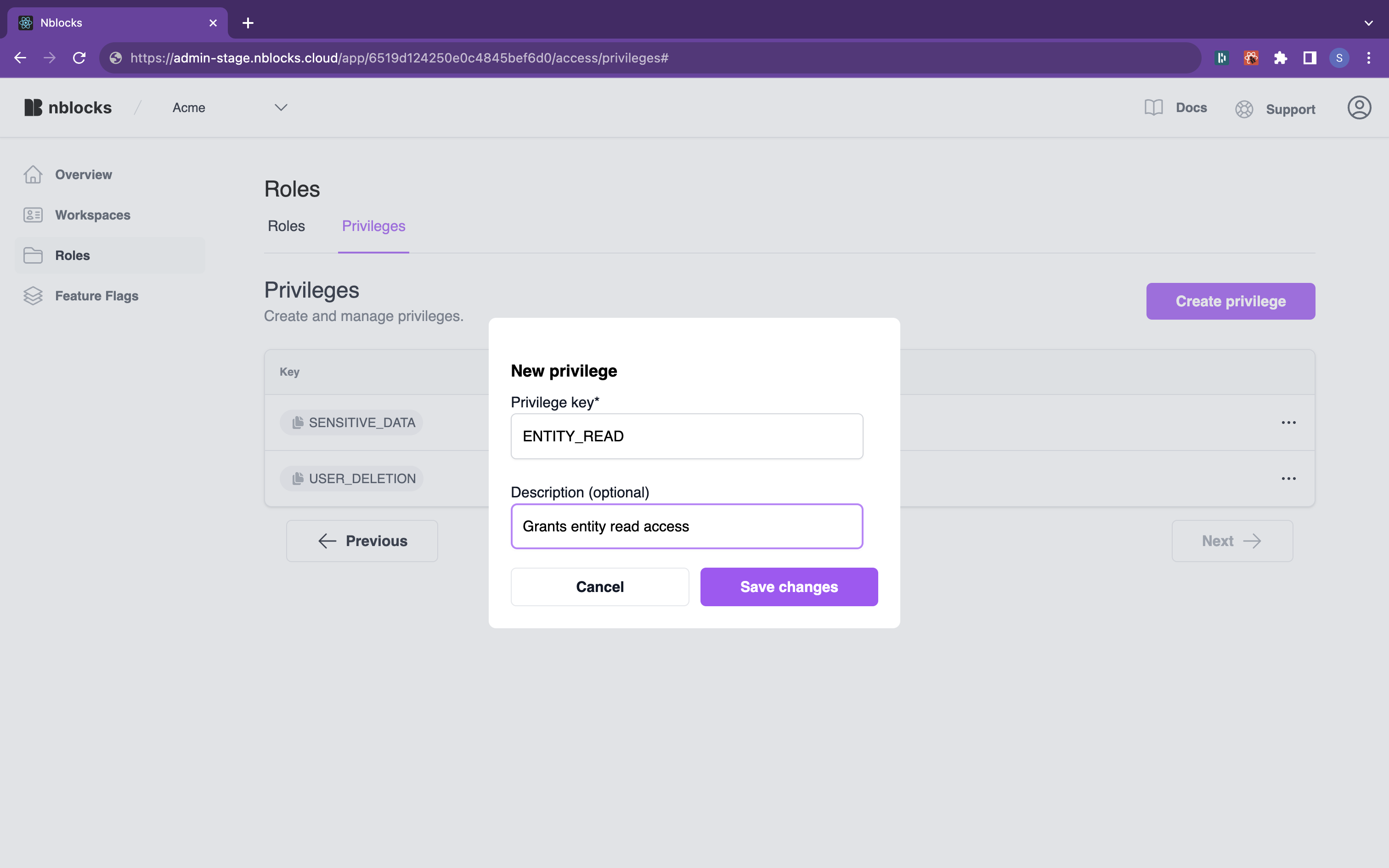1389x868 pixels.
Task: Click the Docs icon in top navigation
Action: tap(1154, 107)
